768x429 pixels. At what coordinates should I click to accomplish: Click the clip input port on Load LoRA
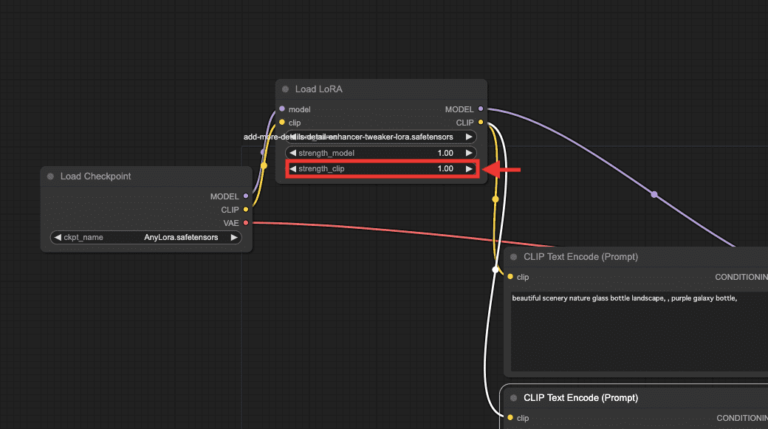pyautogui.click(x=282, y=122)
